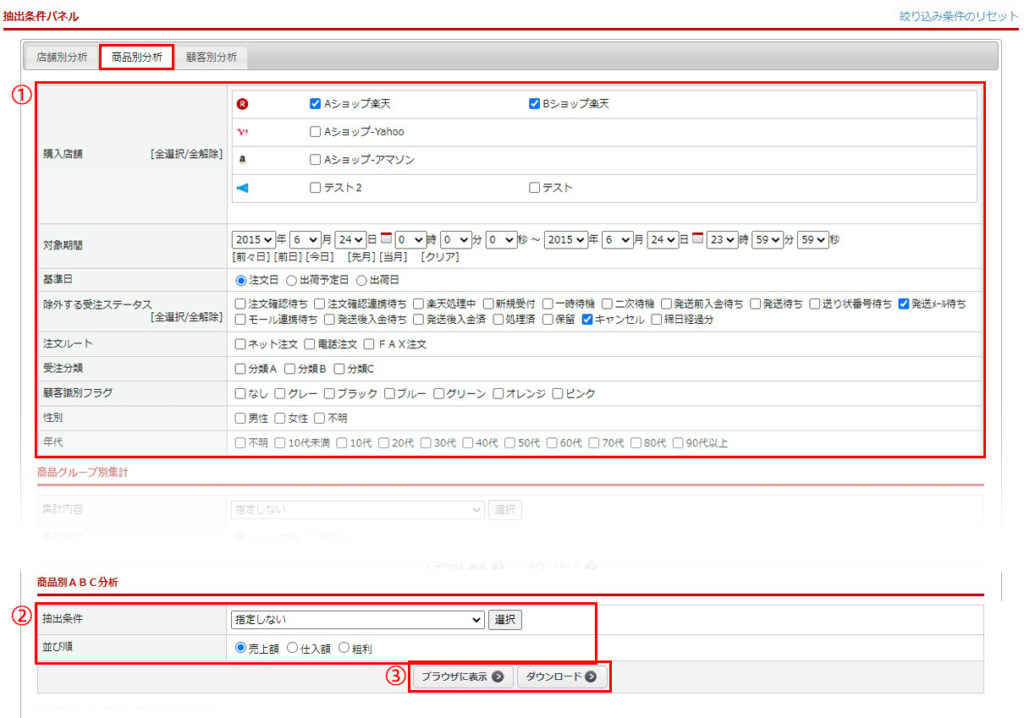
Task: Open the end year dropdown
Action: tap(566, 240)
